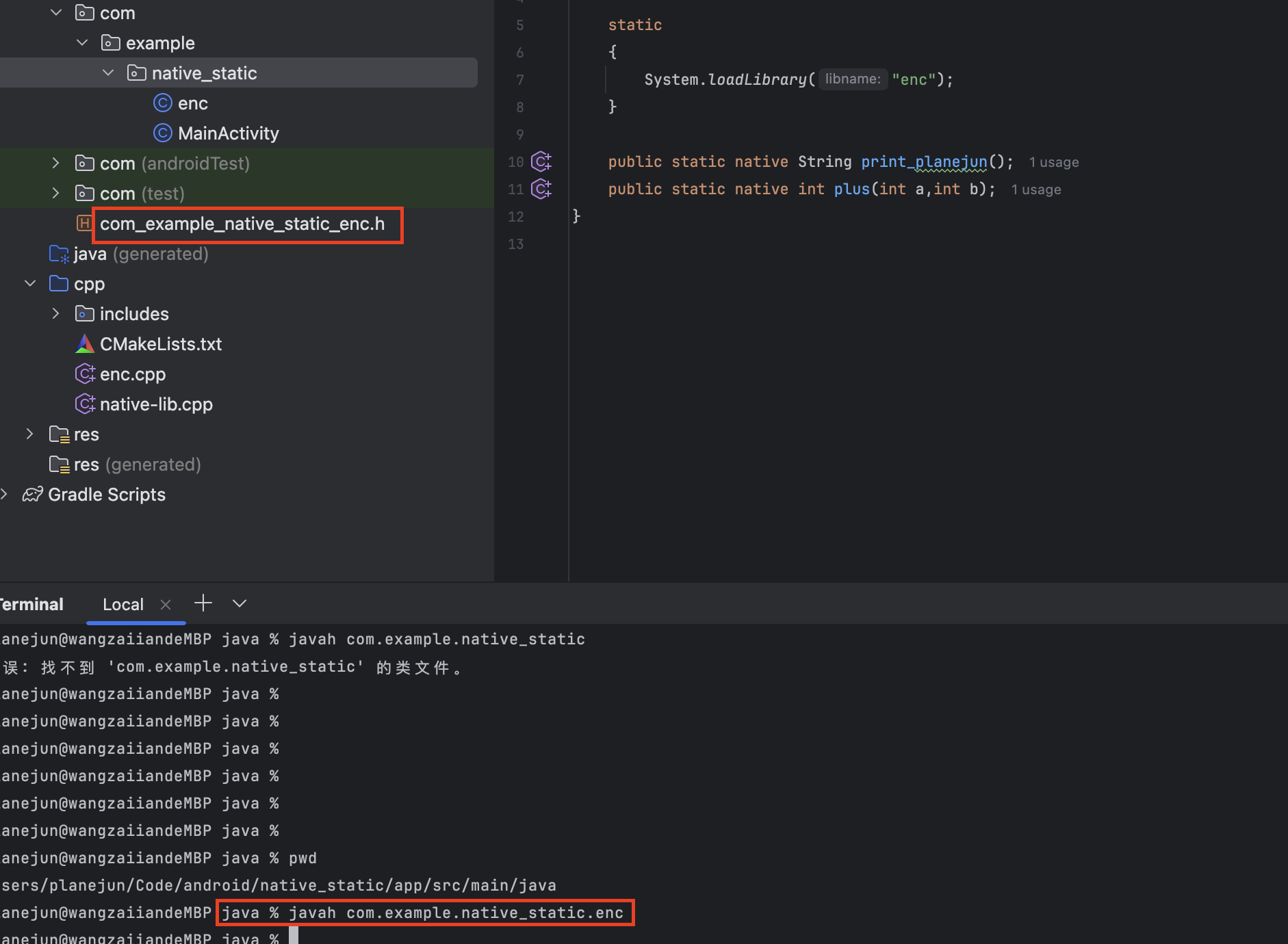
Task: Expand the res folder
Action: pos(30,434)
